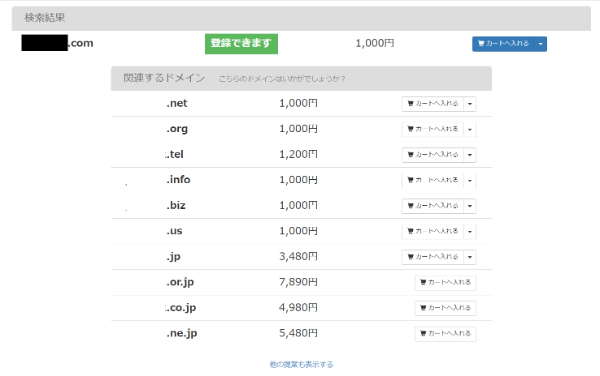Expand options arrow for .us row
This screenshot has width=600, height=376.
(470, 231)
